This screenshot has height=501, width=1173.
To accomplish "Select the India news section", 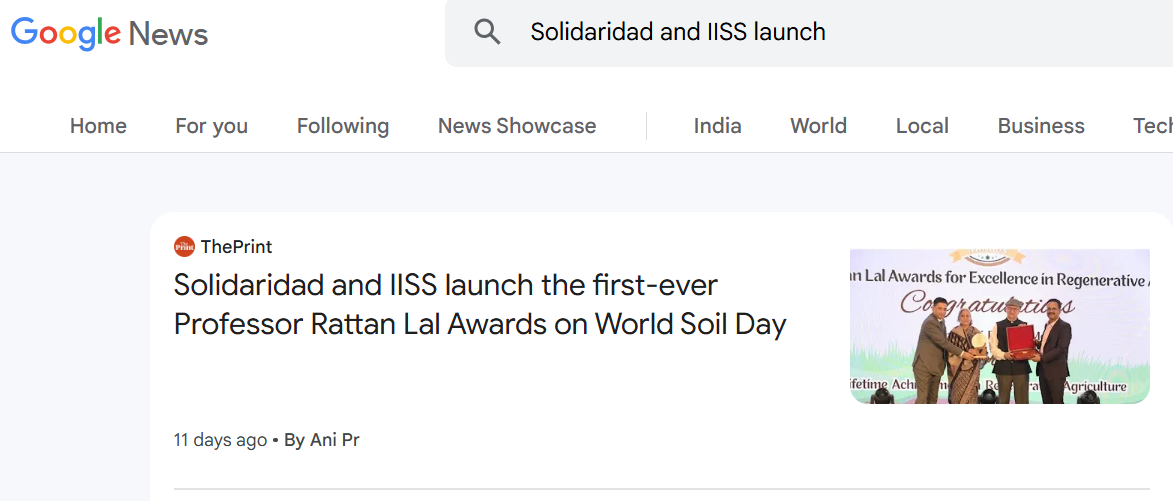I will (x=717, y=126).
